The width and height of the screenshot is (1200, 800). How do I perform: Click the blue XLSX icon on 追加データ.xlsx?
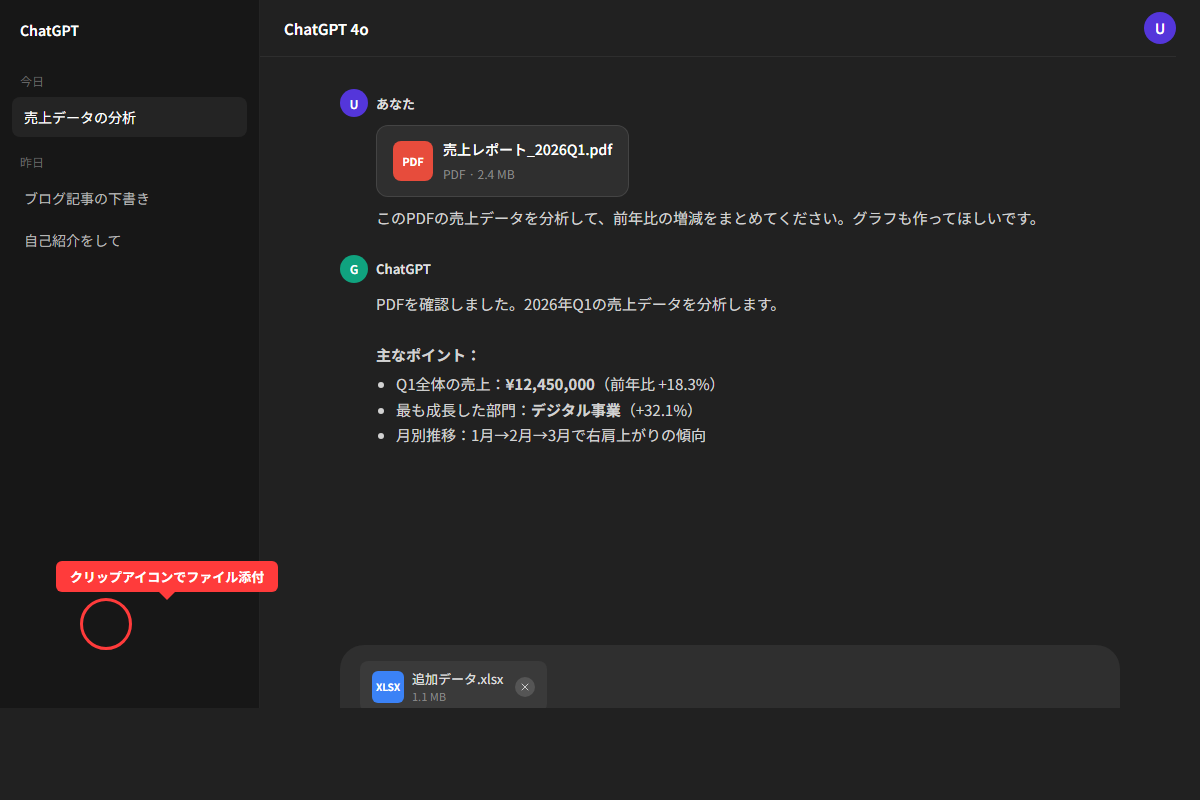point(387,687)
